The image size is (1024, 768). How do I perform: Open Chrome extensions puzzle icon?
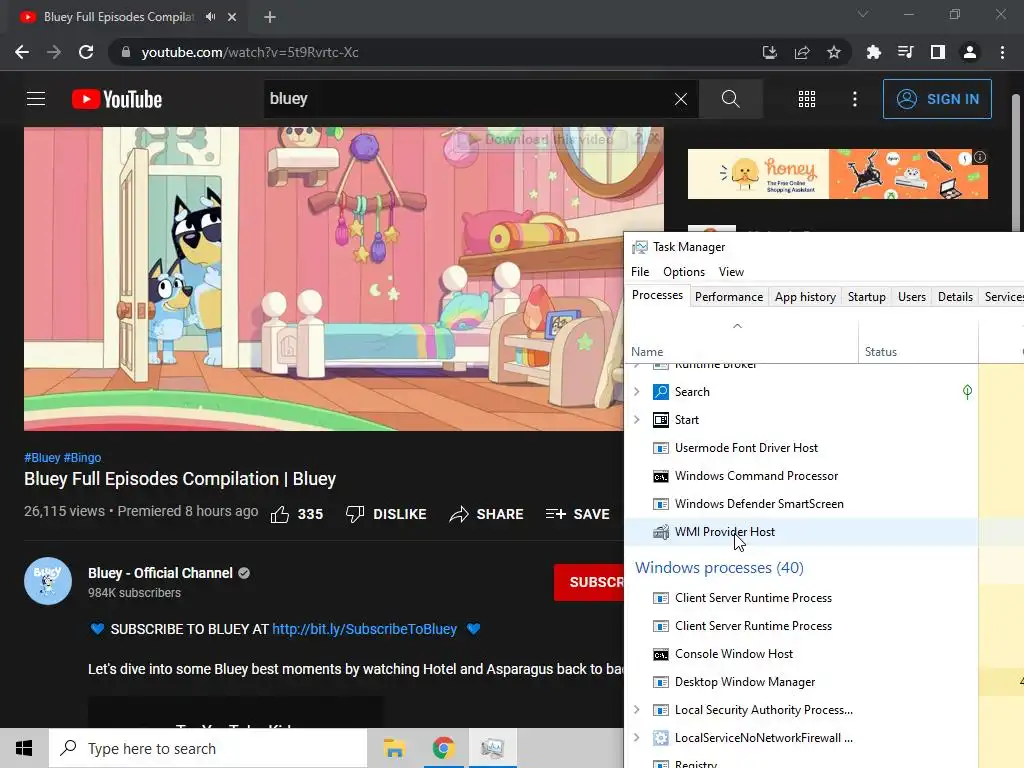tap(873, 52)
